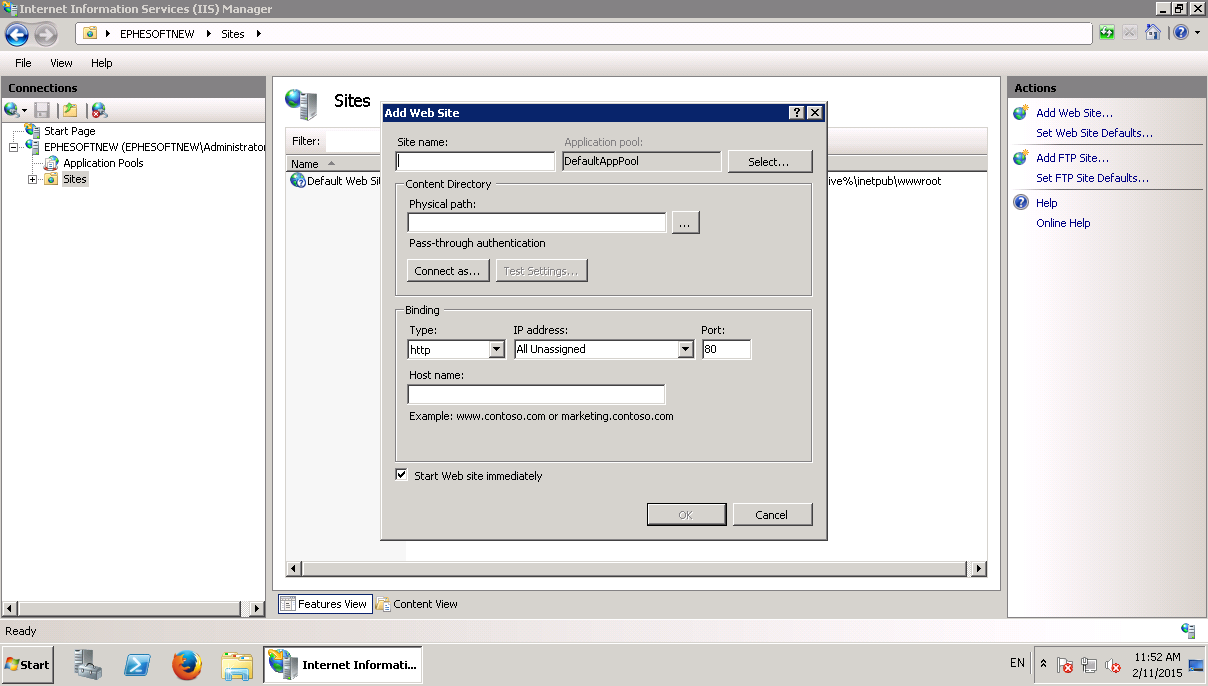Uncheck Start Web site immediately
1208x686 pixels.
(x=402, y=475)
